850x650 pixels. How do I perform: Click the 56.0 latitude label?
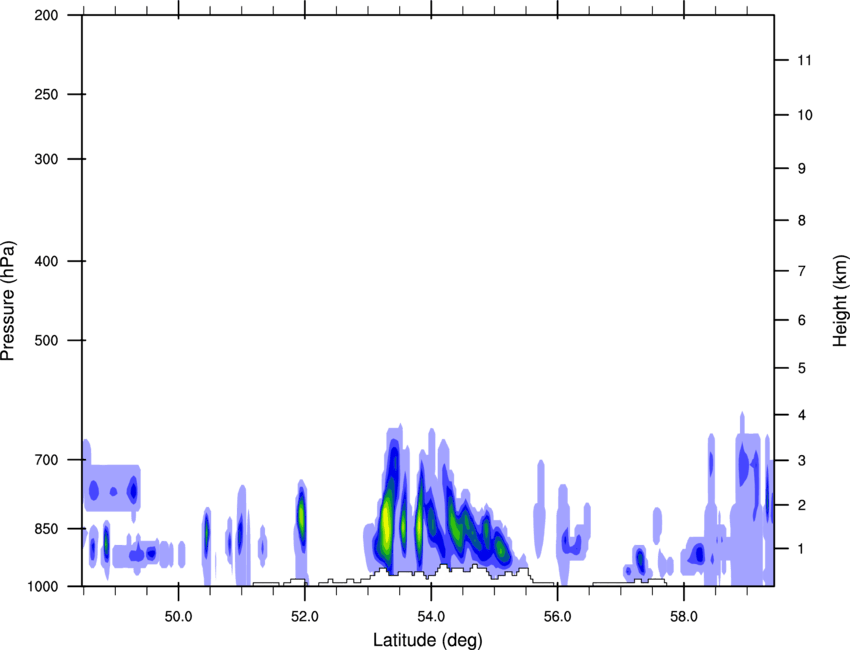[558, 617]
